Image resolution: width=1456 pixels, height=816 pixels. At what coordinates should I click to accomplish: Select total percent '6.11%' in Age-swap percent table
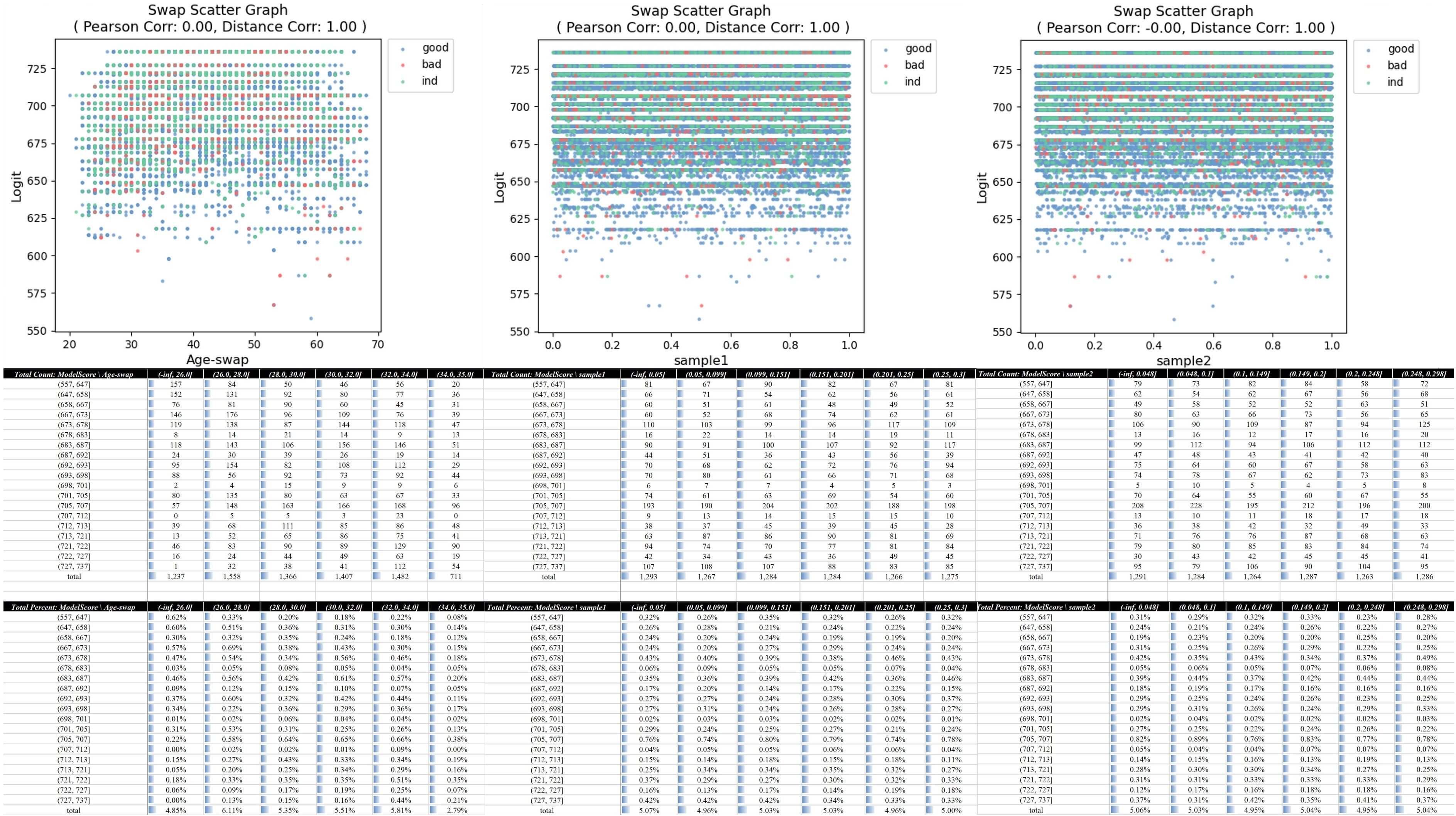pos(232,810)
